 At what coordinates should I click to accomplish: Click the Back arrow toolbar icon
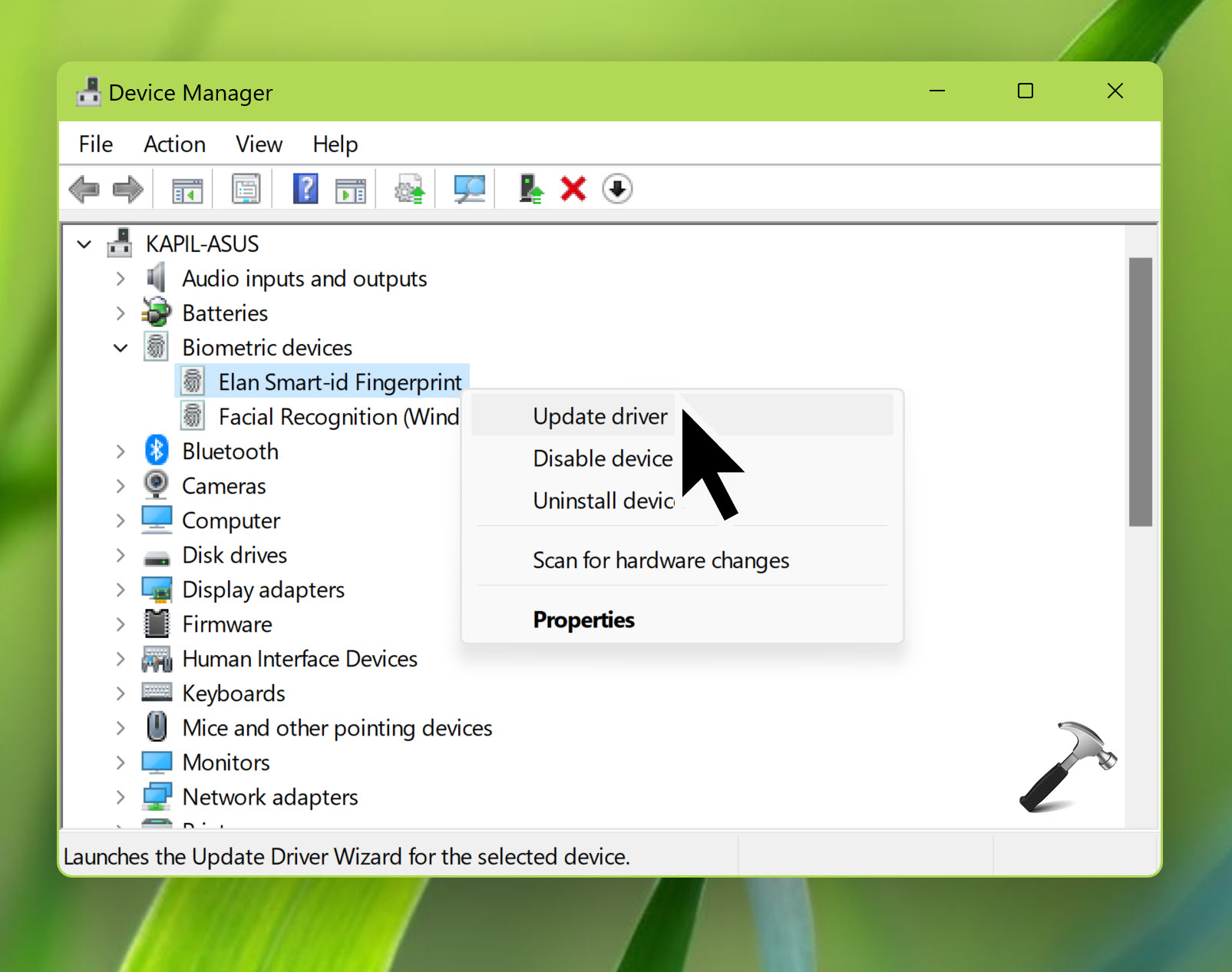pyautogui.click(x=84, y=189)
